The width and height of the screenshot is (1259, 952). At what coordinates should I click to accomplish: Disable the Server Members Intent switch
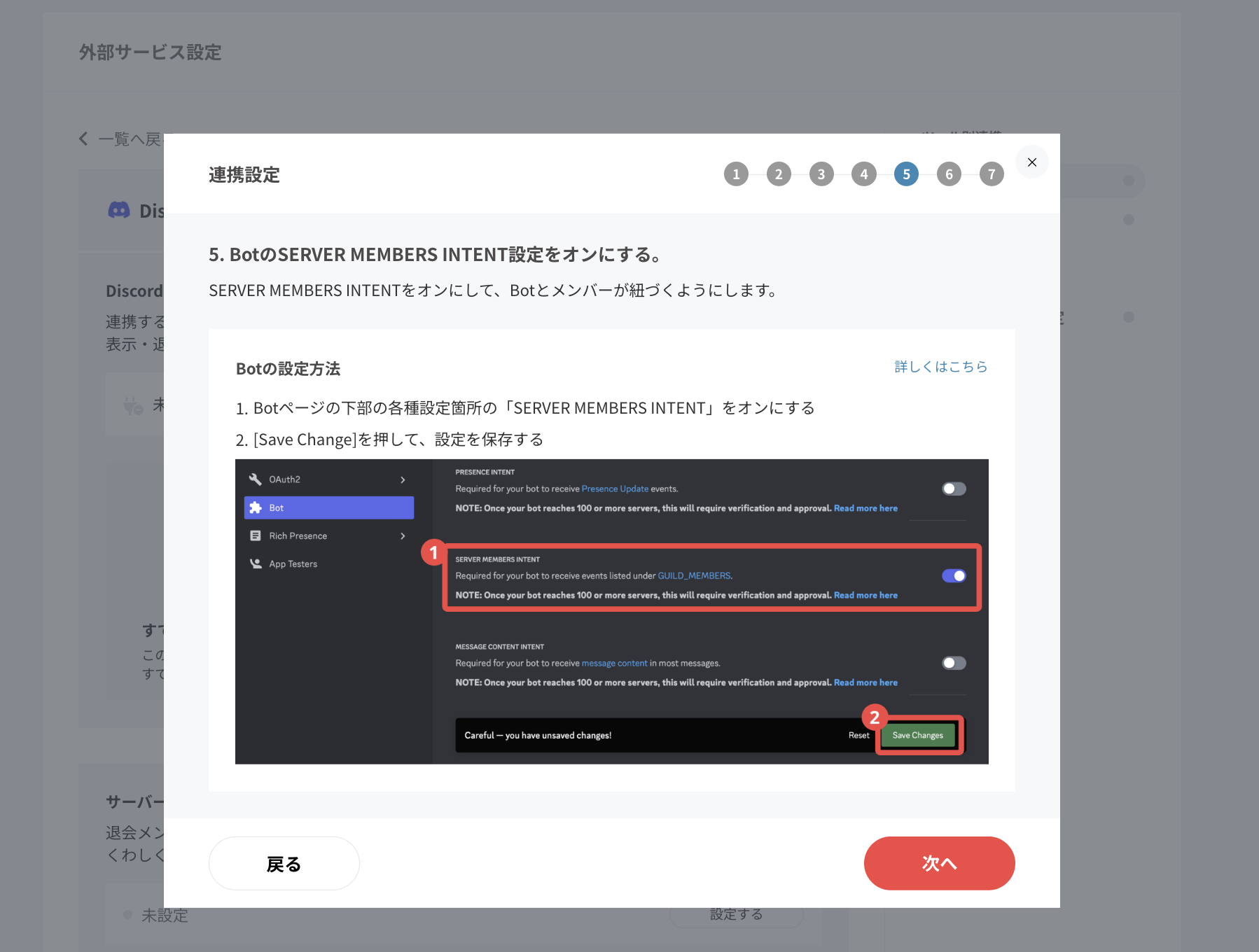tap(954, 575)
